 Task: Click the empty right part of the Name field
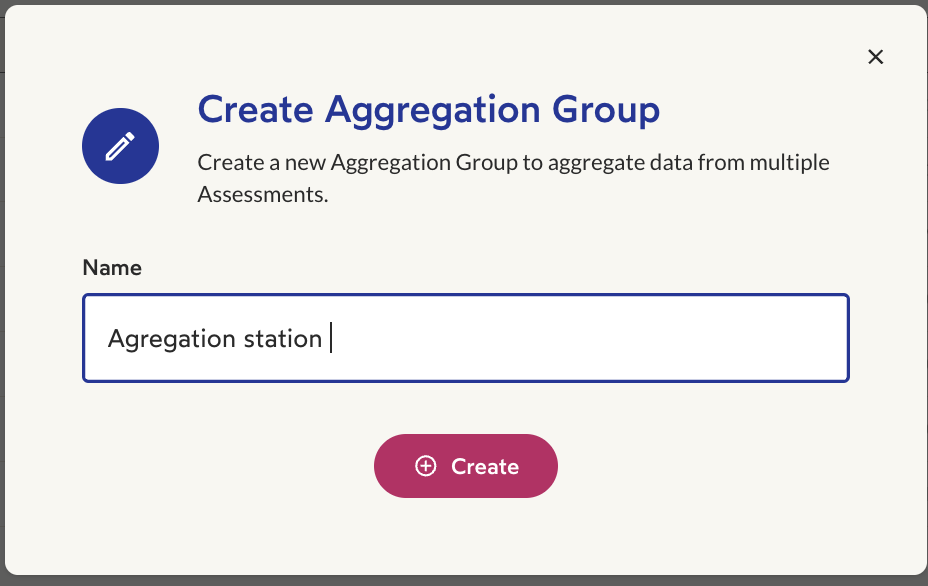[592, 338]
